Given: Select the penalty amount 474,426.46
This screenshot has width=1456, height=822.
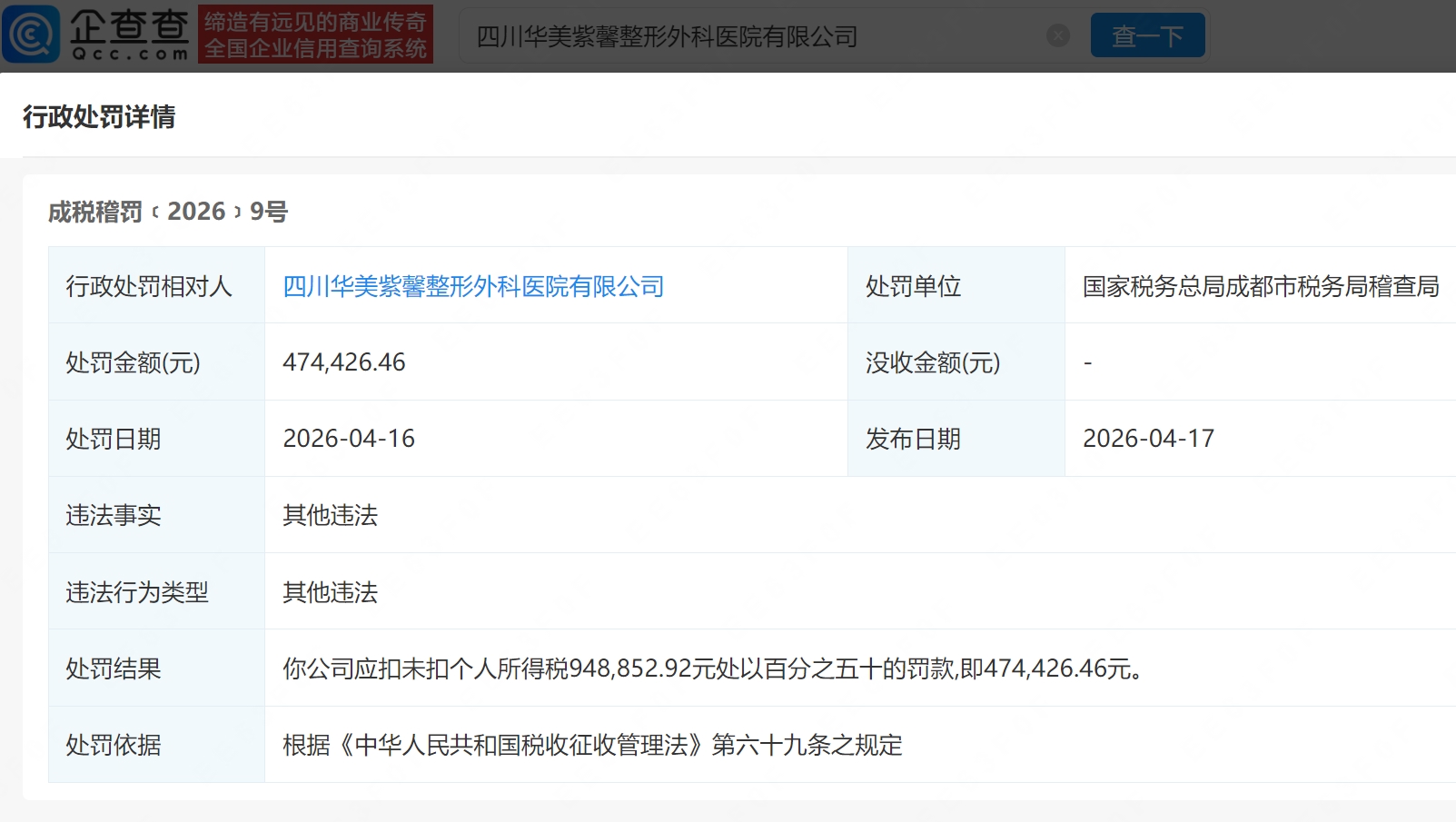Looking at the screenshot, I should [344, 362].
